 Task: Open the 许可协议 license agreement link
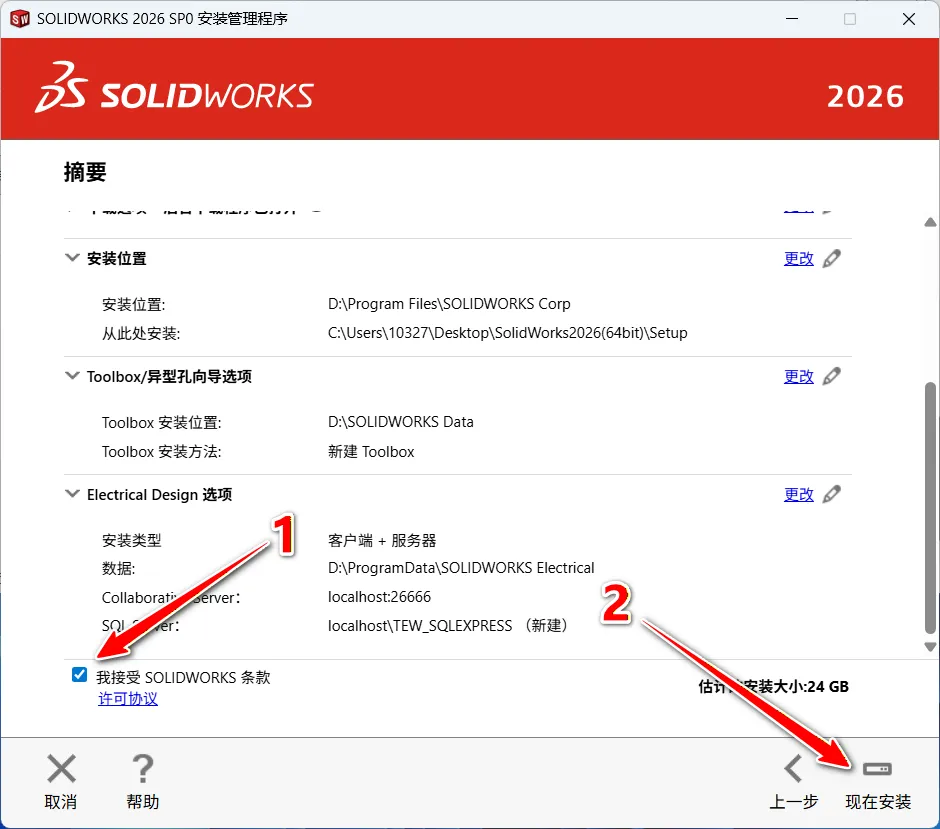pos(128,699)
